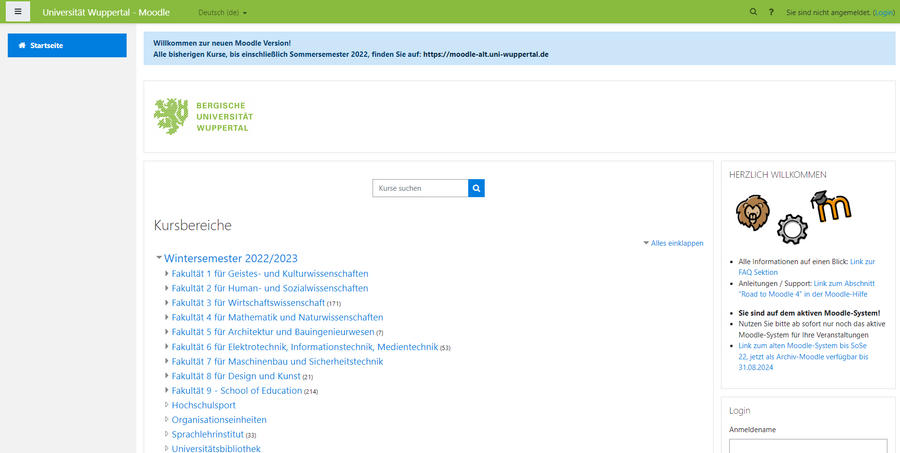This screenshot has height=453, width=900.
Task: Open Fakultät 2 für Human- und Sozialwissenschaften
Action: point(270,288)
